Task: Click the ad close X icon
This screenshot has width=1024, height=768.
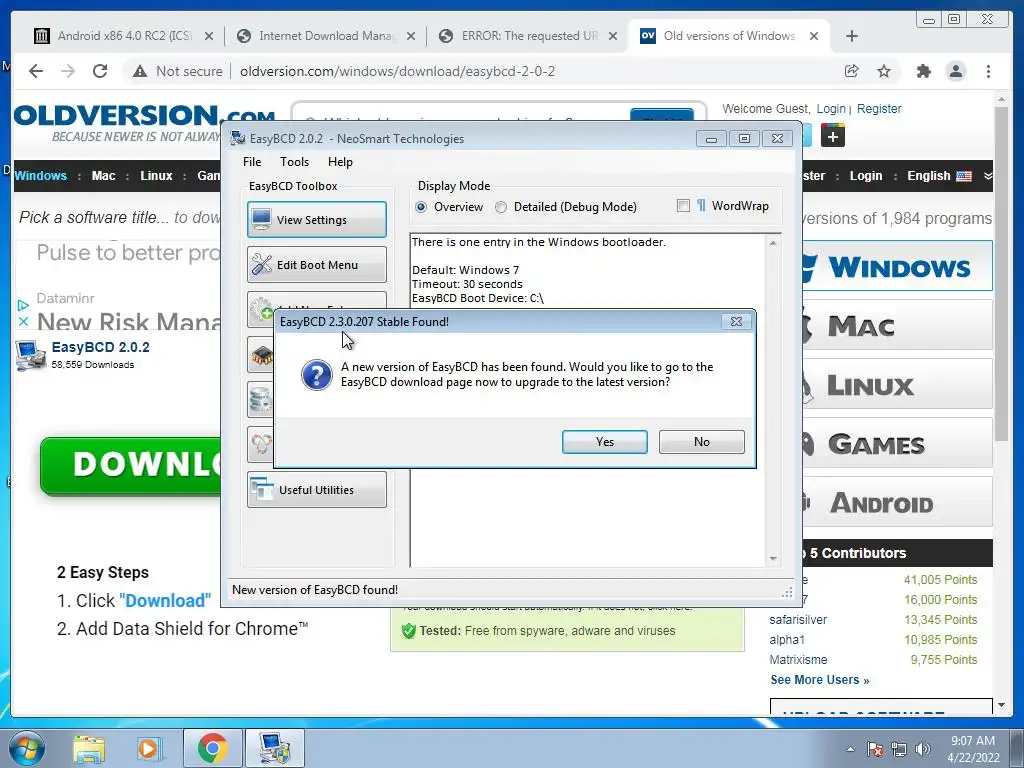Action: [24, 321]
